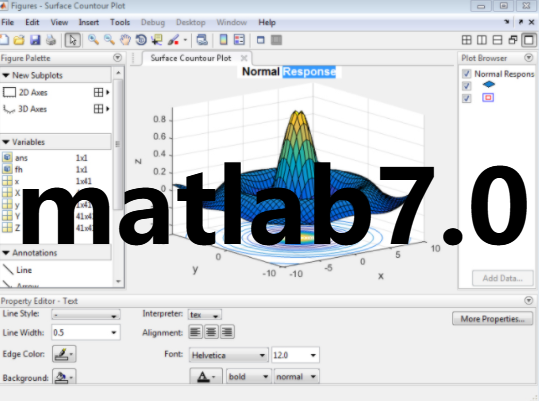Open the Interpreter tex dropdown
This screenshot has width=539, height=401.
[205, 315]
